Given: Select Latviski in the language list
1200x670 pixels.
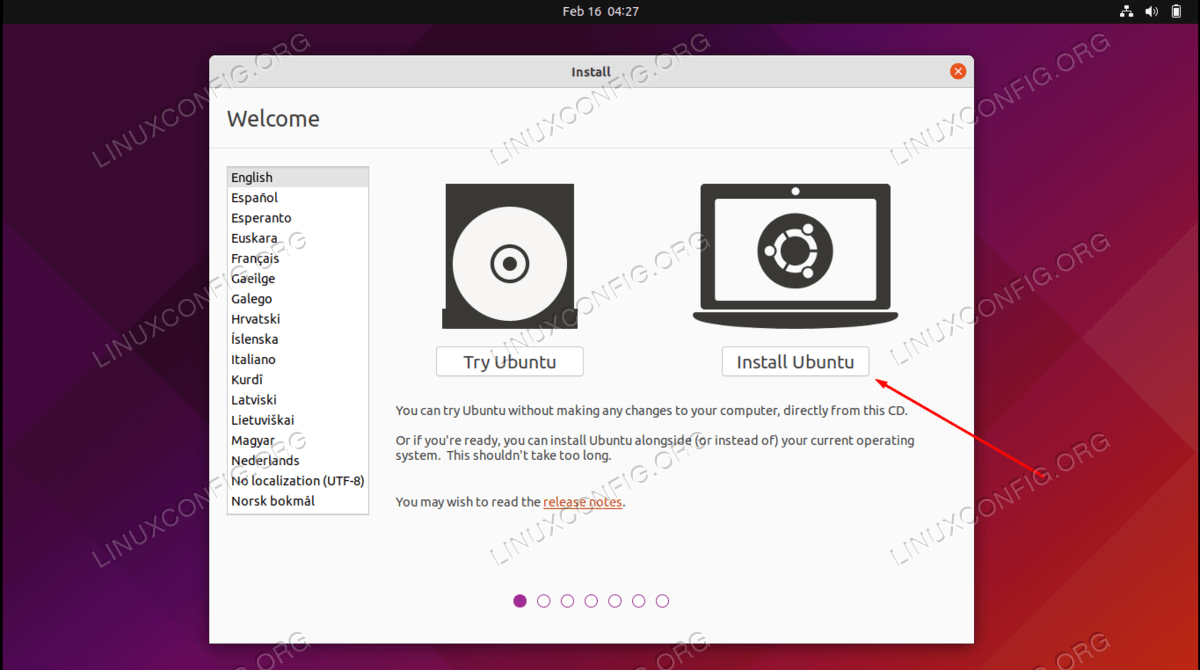Looking at the screenshot, I should 298,400.
